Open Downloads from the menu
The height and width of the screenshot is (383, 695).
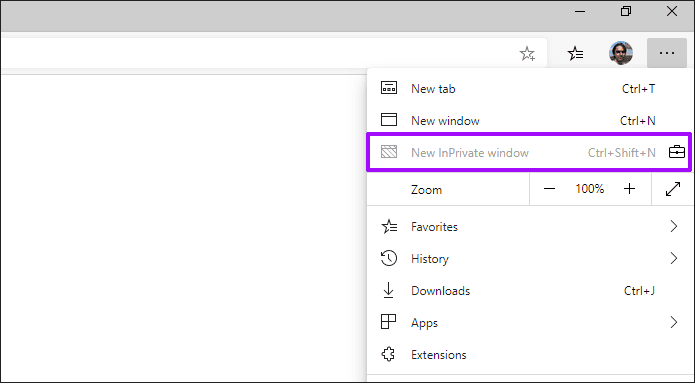pyautogui.click(x=530, y=290)
